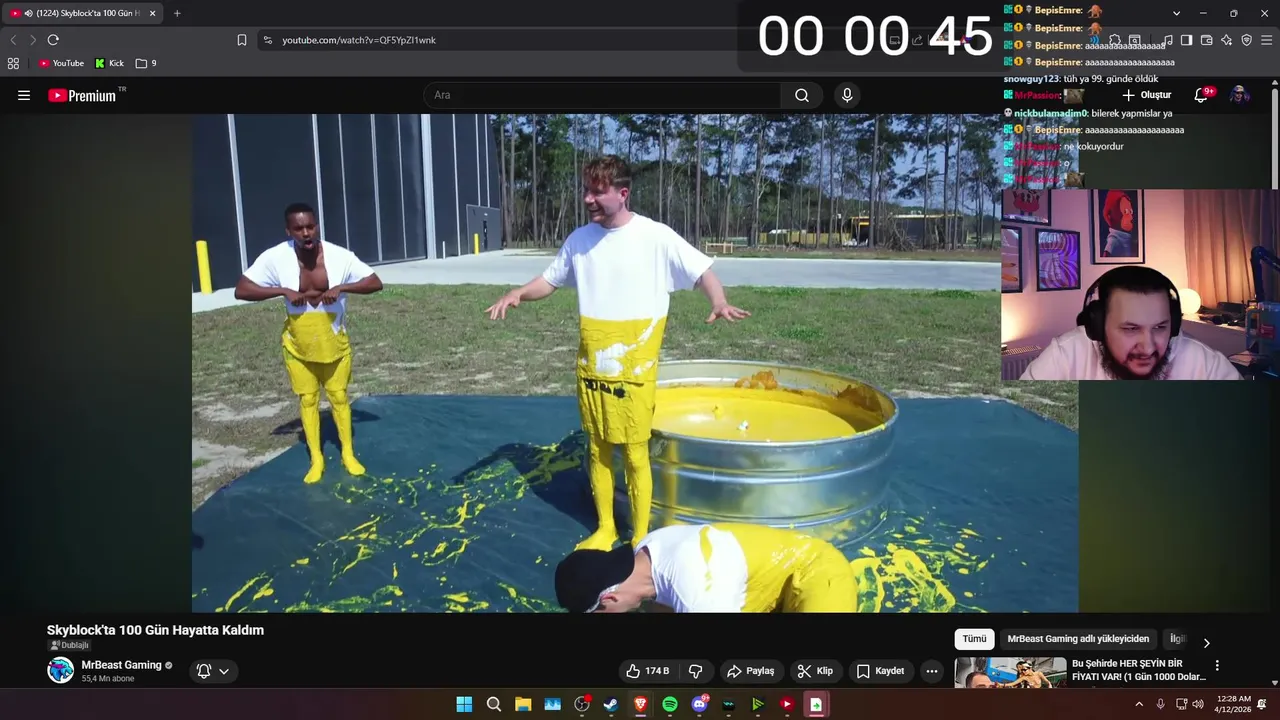Open tab search dropdown arrow in title bar
This screenshot has width=1280, height=720.
[1176, 13]
